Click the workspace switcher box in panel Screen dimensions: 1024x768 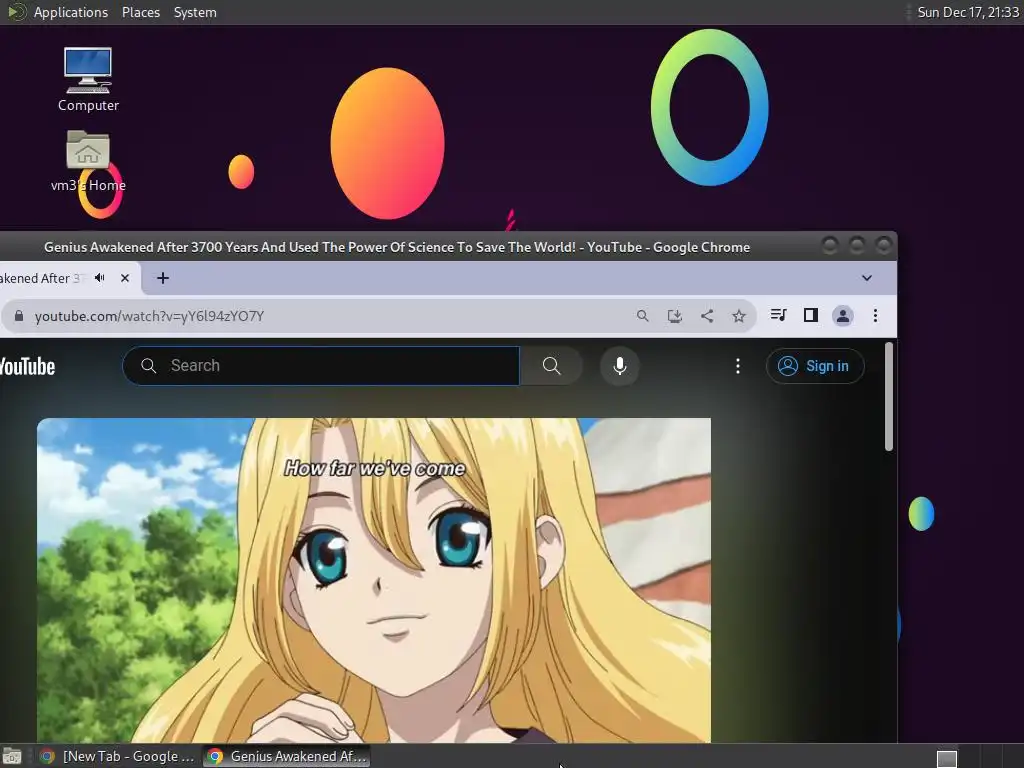point(946,758)
